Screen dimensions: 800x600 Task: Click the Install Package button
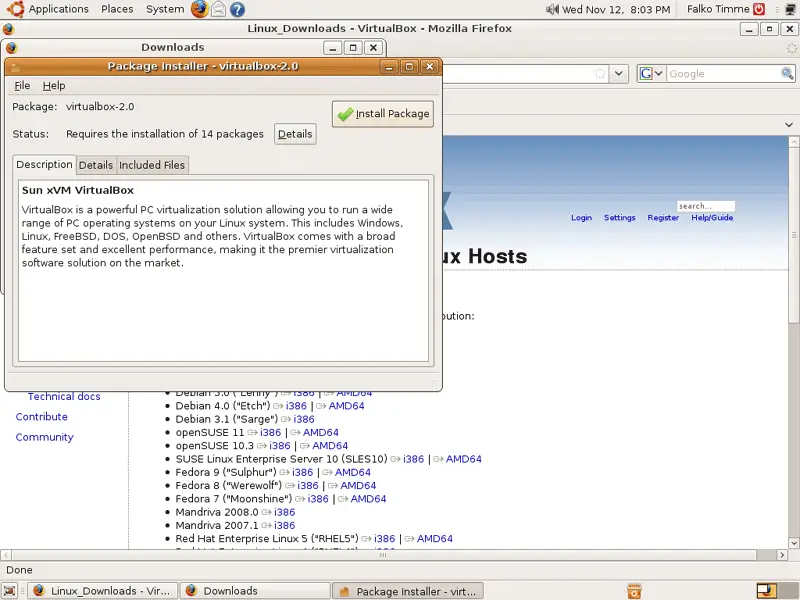[x=383, y=114]
